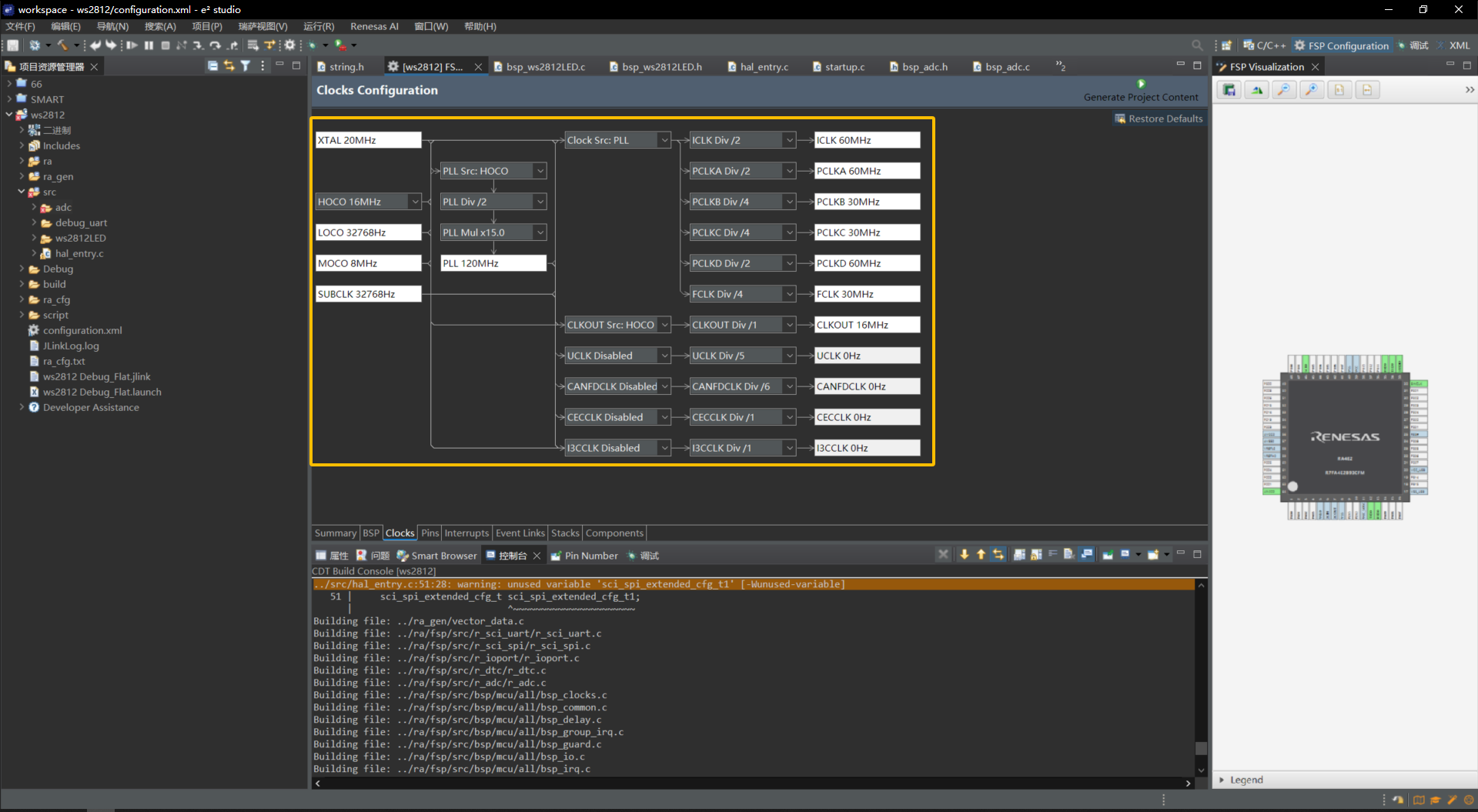This screenshot has height=812, width=1478.
Task: Switch to Pins configuration tab
Action: (x=430, y=533)
